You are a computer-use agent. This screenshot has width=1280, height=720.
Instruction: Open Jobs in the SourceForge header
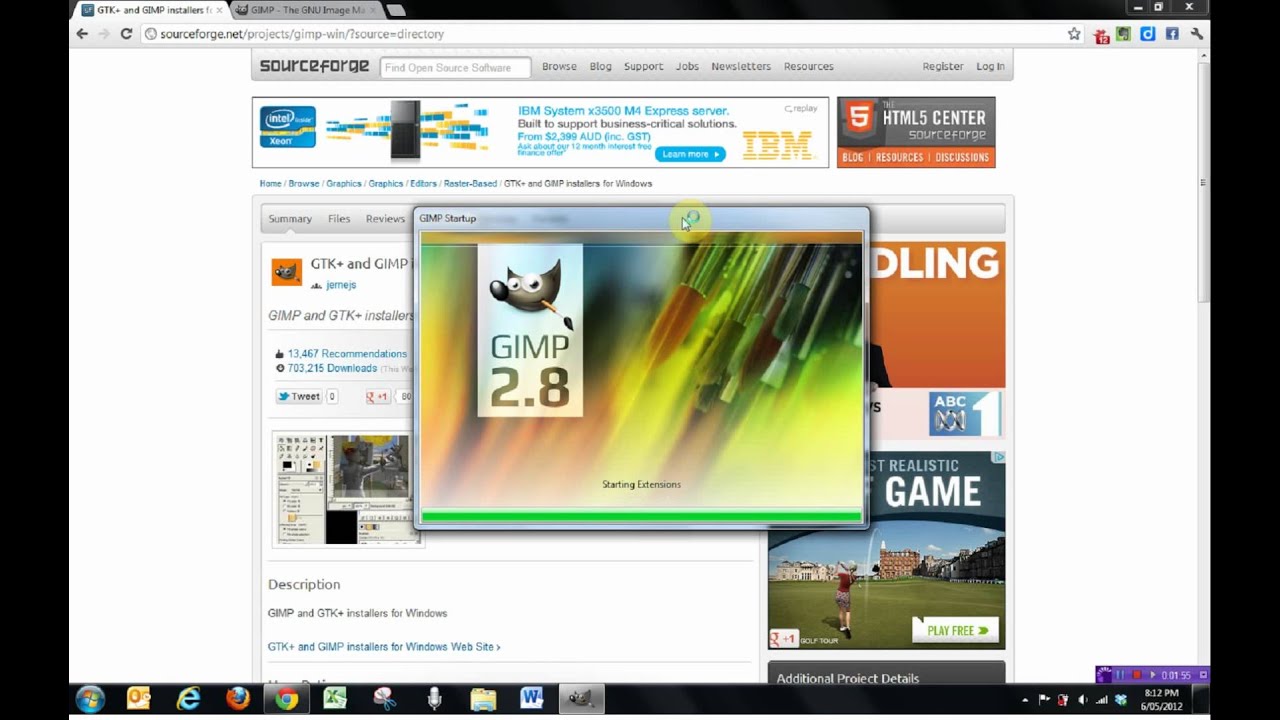pyautogui.click(x=687, y=66)
